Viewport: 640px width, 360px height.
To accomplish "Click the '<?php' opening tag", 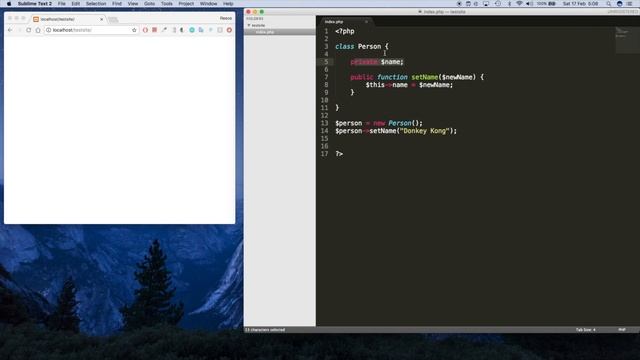I will coord(345,31).
